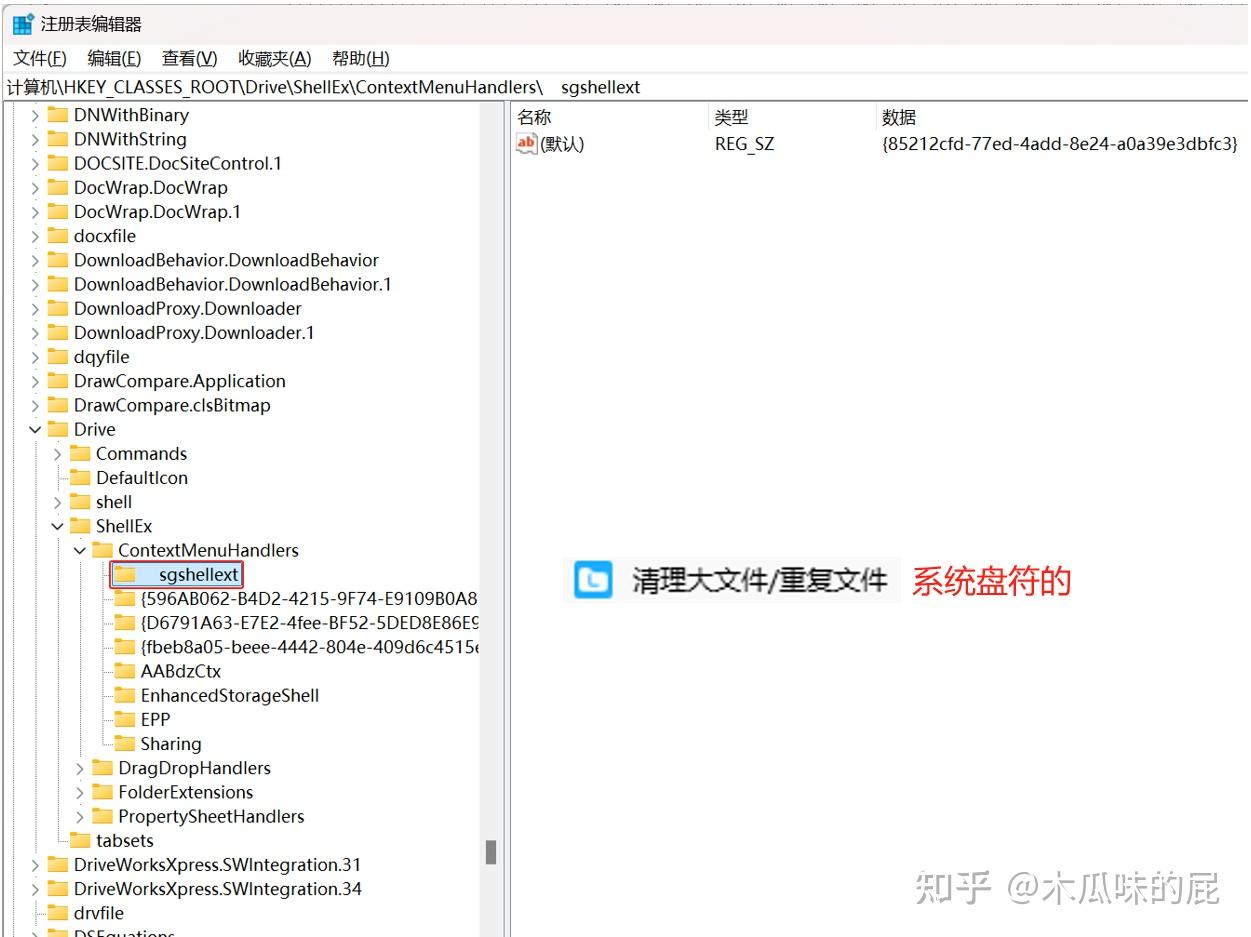Click the EnhancedStorageShell folder icon
The width and height of the screenshot is (1251, 937).
coord(125,695)
